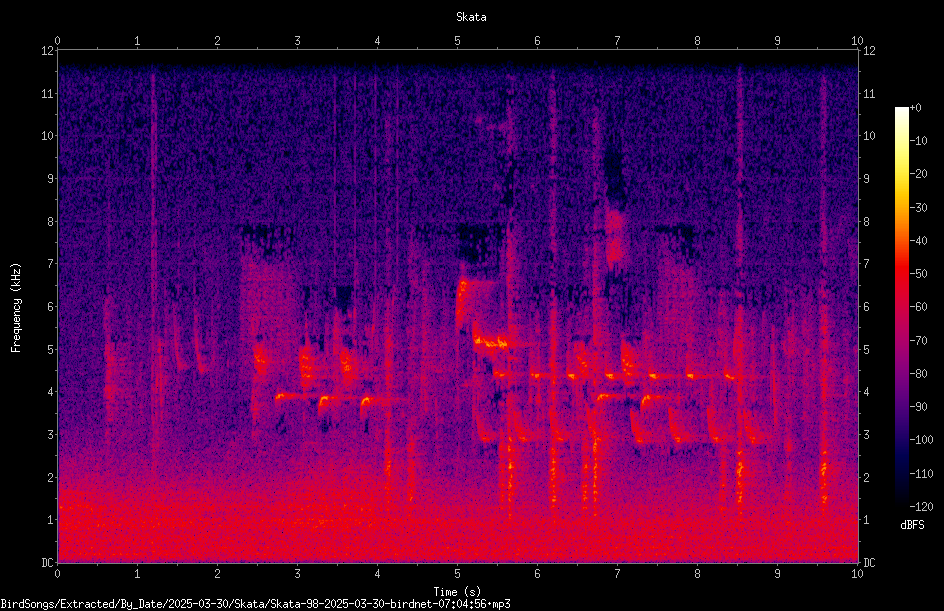Click the 12 tick label on the left frequency axis
This screenshot has height=611, width=944.
(47, 51)
